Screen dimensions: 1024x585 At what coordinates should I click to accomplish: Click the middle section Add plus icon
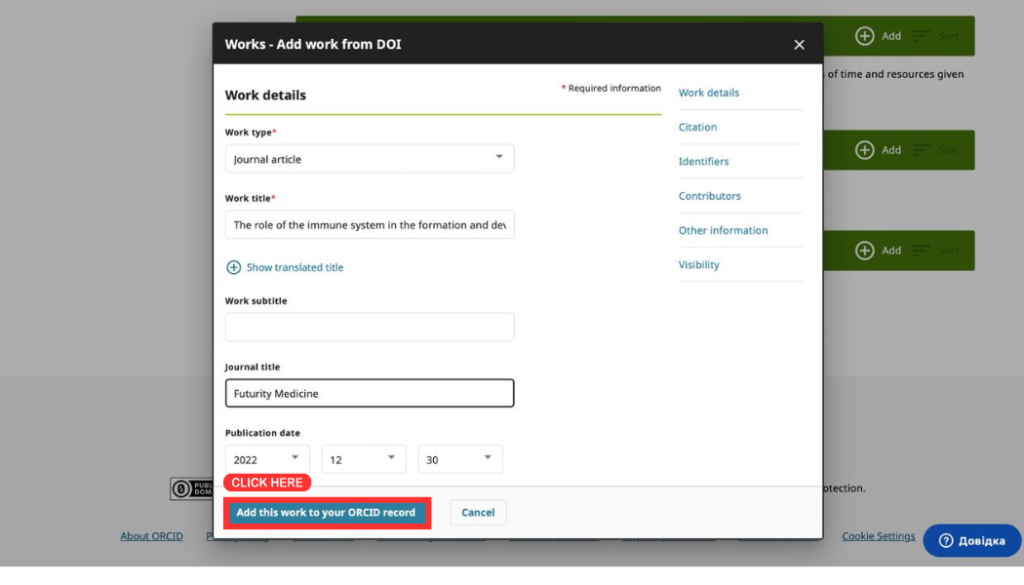(x=865, y=150)
